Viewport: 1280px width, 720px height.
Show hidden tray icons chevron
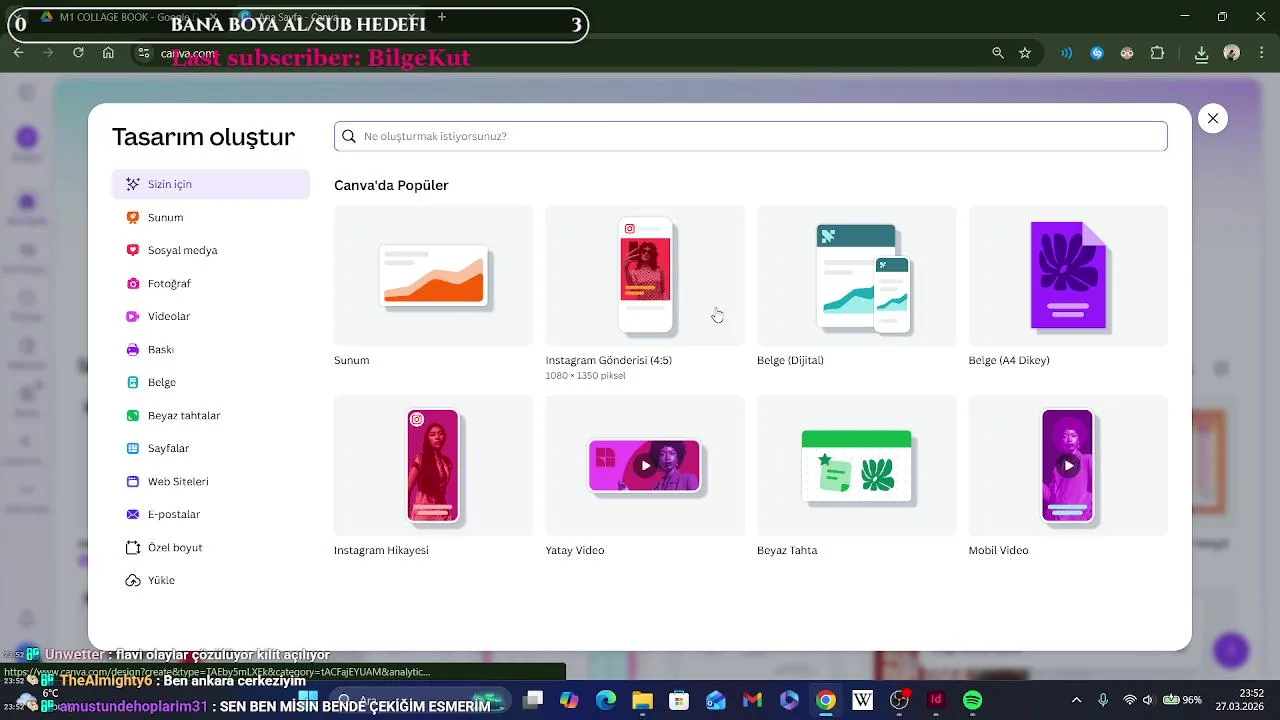click(1076, 700)
